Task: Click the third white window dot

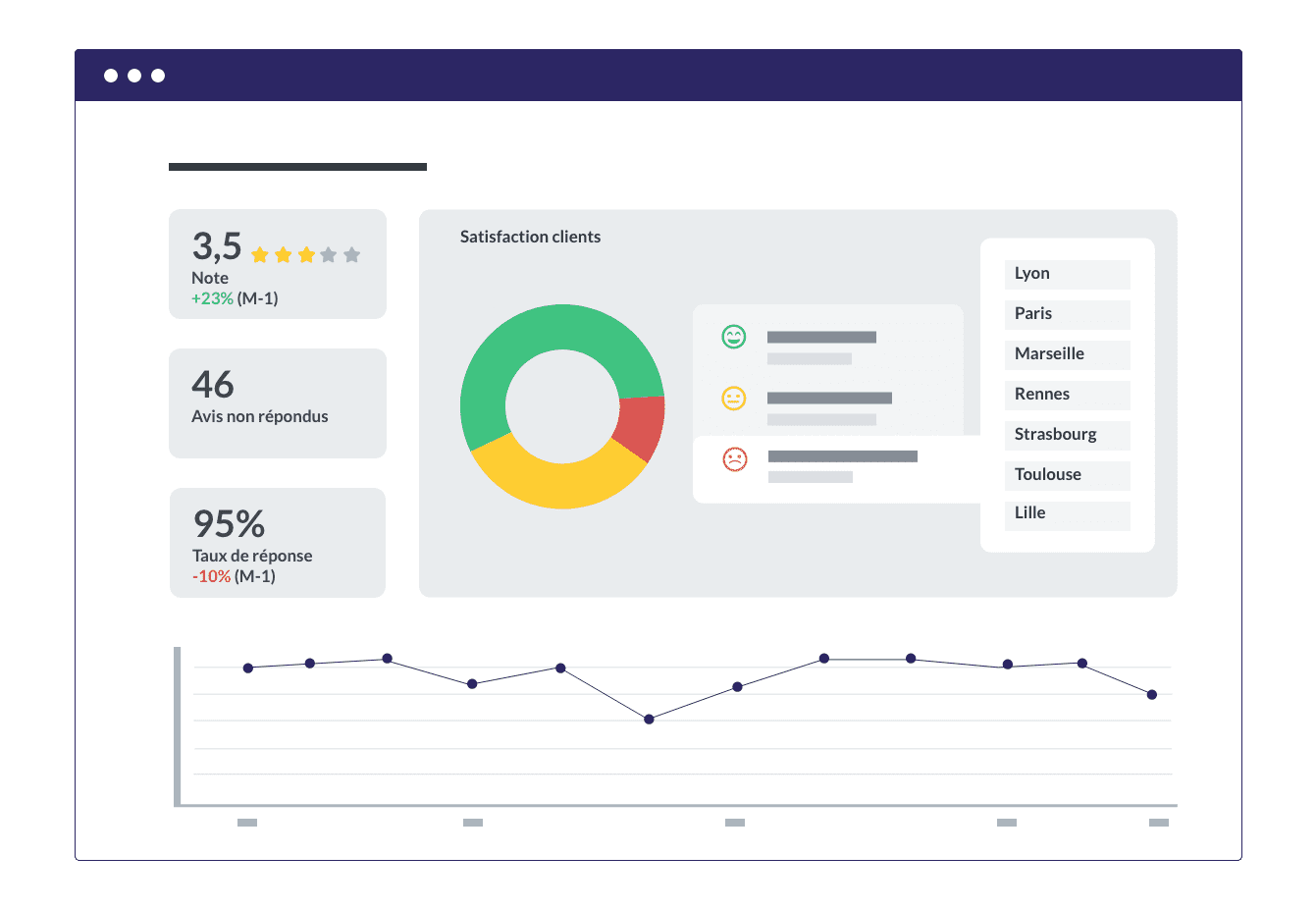Action: (158, 76)
